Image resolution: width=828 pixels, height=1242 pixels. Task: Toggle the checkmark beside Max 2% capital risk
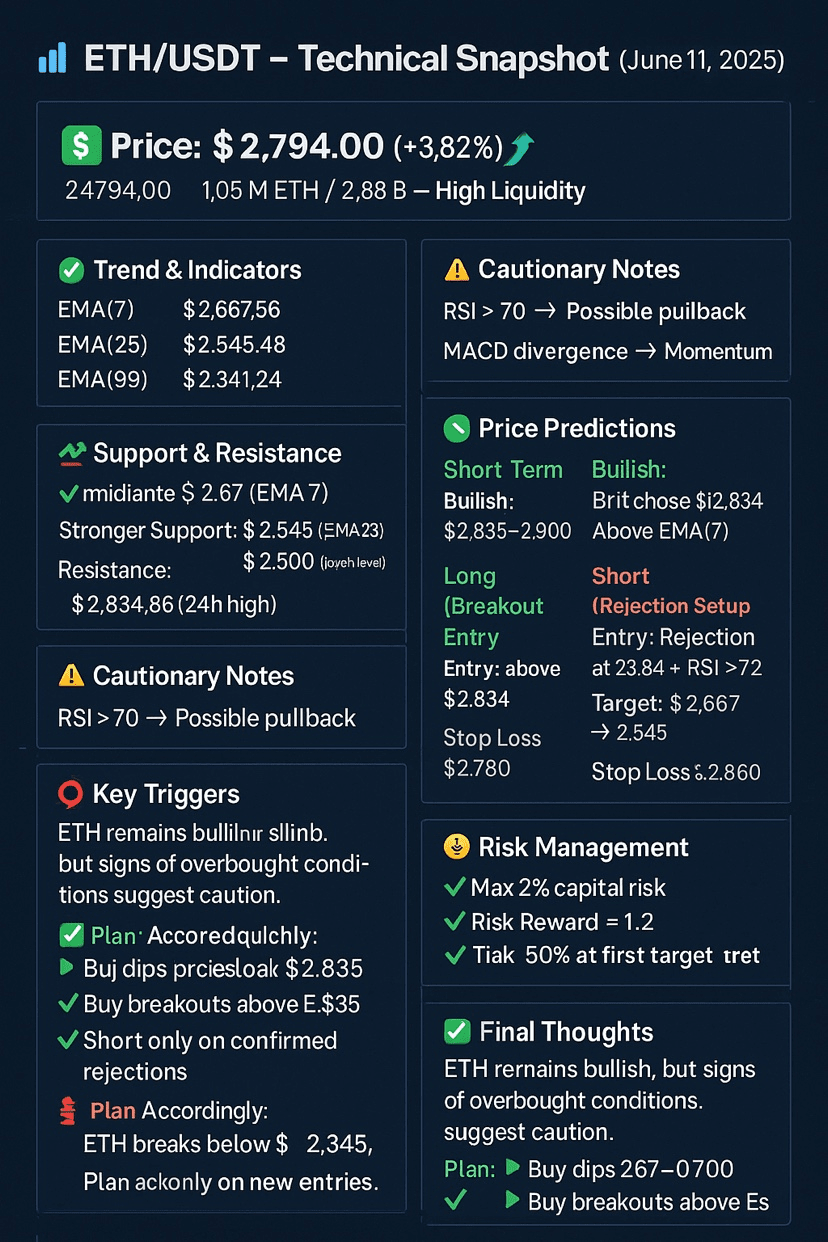point(454,888)
